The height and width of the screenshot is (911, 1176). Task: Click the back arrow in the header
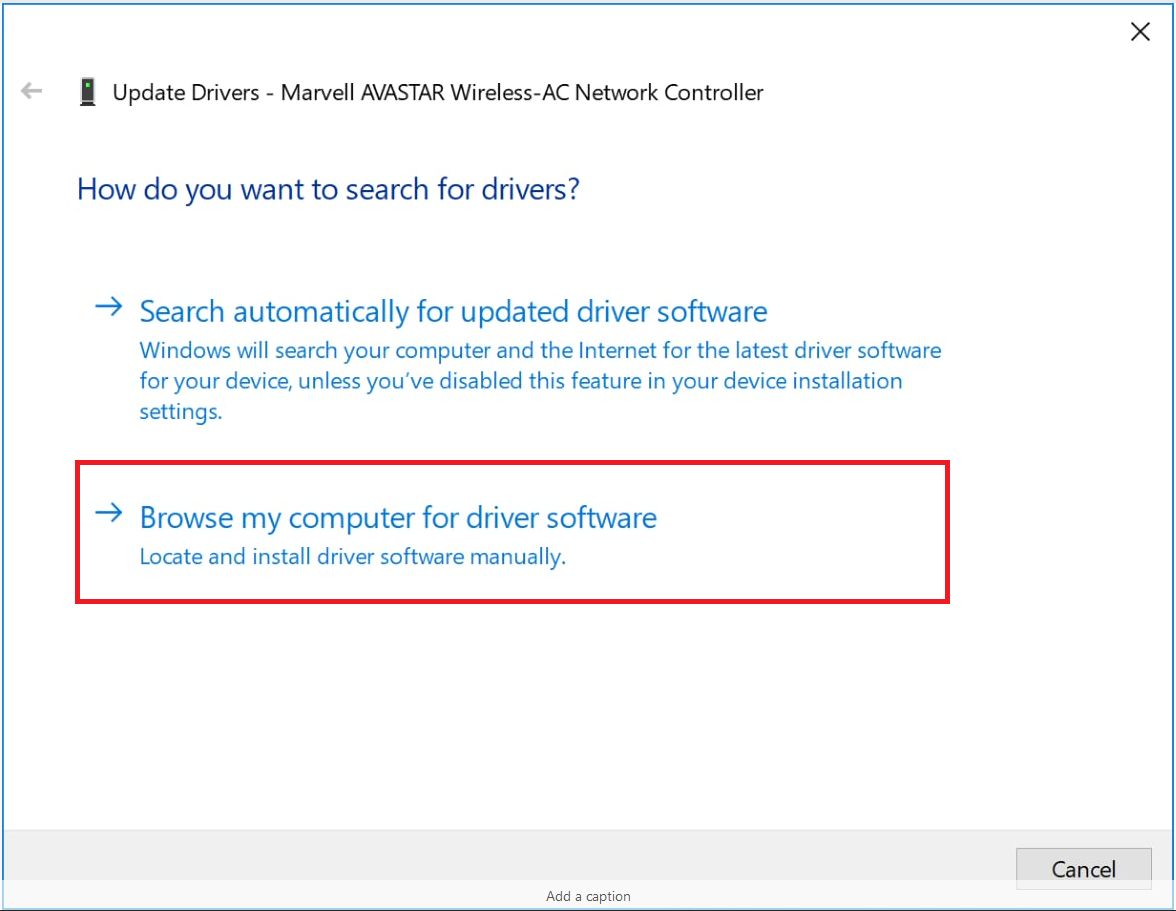click(x=32, y=91)
